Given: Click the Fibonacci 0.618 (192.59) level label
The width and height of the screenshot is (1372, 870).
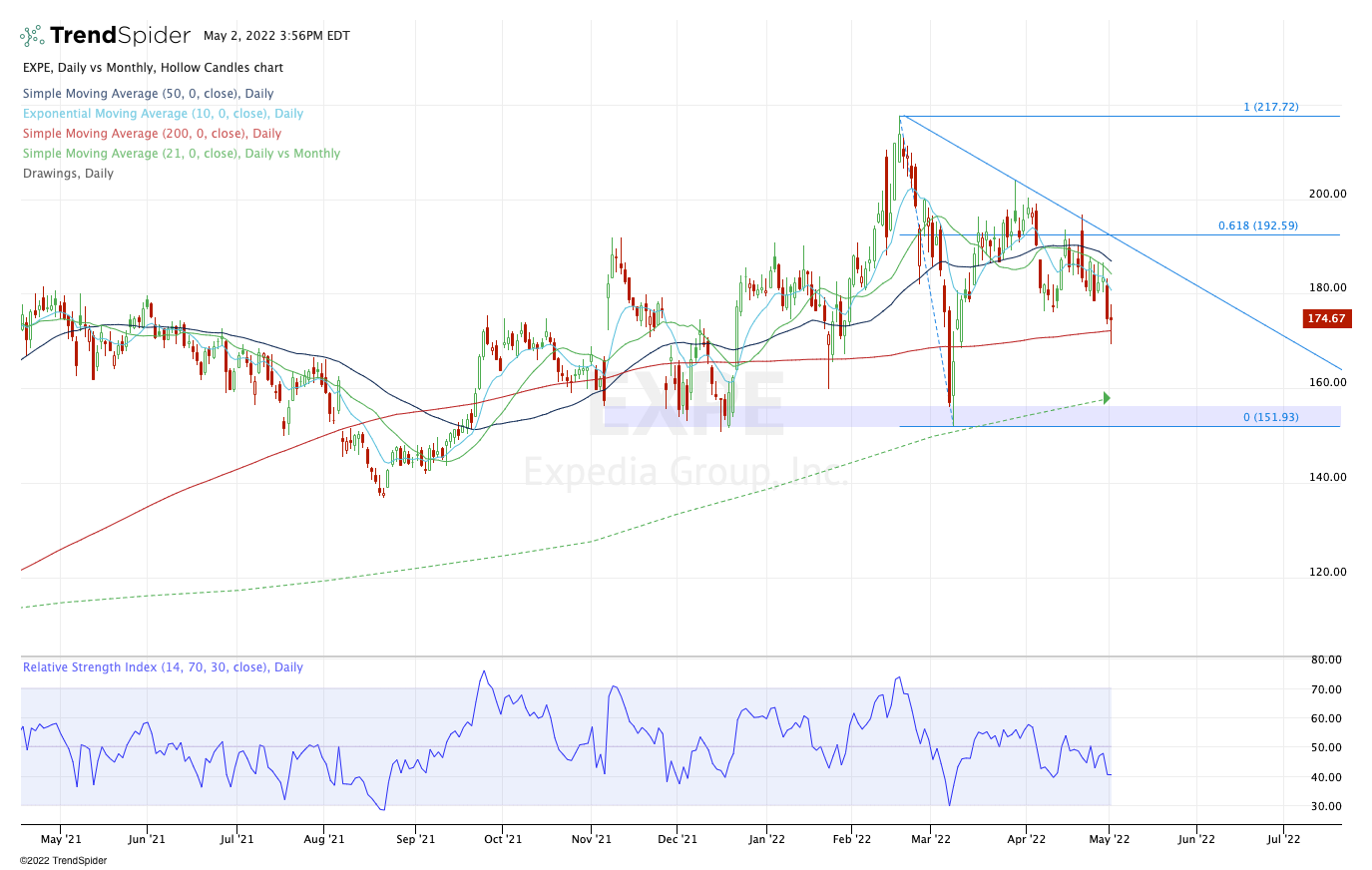Looking at the screenshot, I should 1258,225.
